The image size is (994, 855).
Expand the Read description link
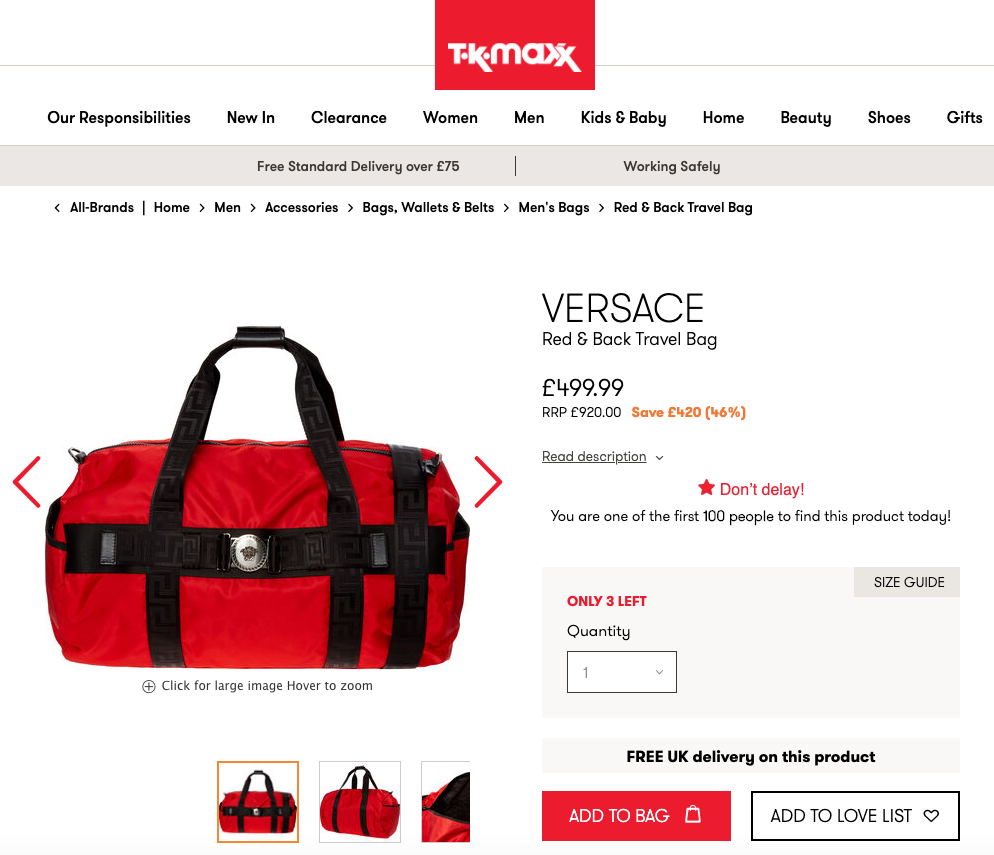(x=594, y=456)
